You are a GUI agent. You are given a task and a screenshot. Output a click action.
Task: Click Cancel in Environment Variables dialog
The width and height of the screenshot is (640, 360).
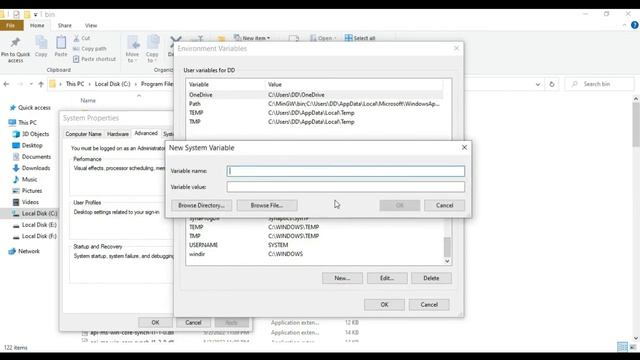(429, 304)
